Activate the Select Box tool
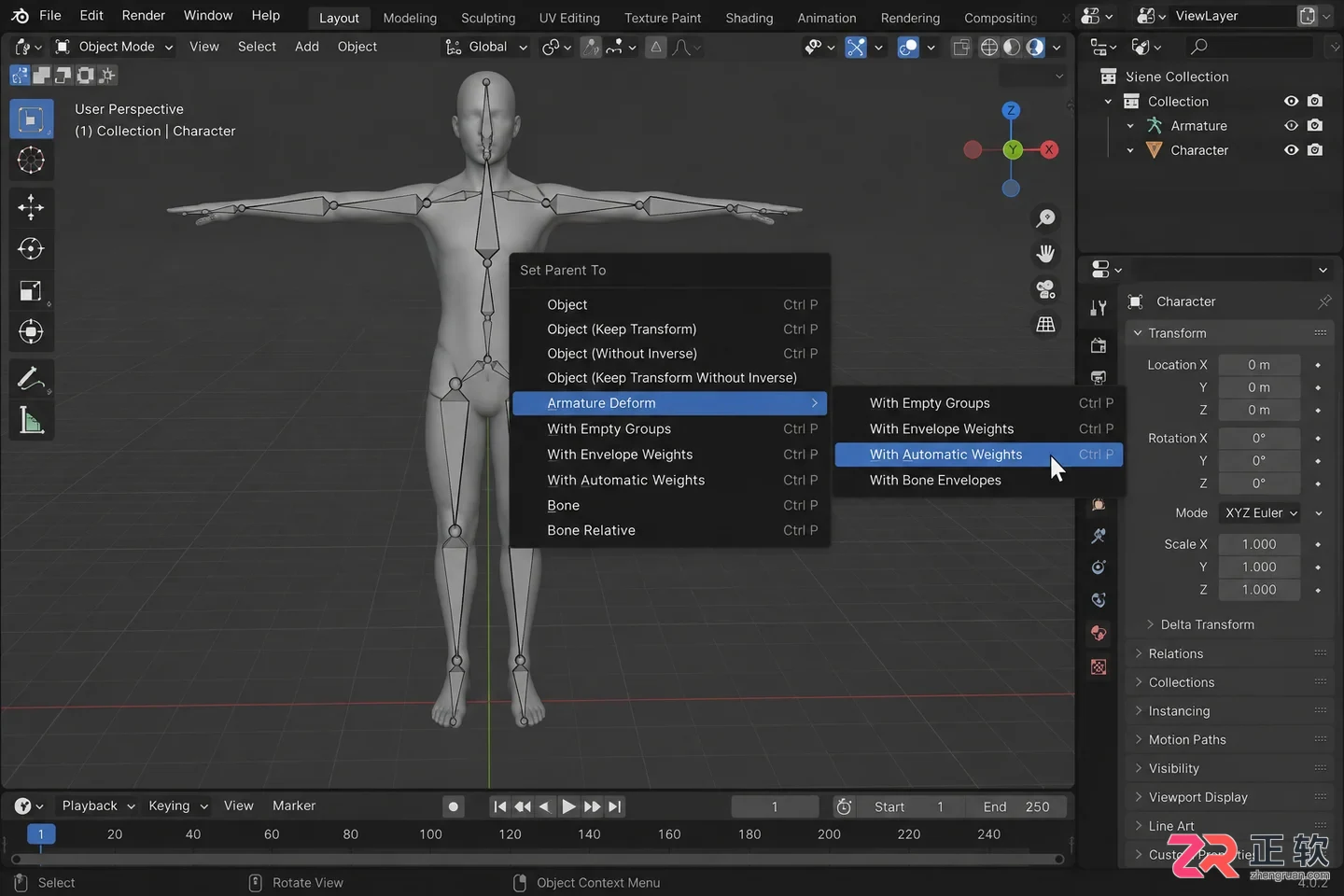This screenshot has width=1344, height=896. (31, 119)
